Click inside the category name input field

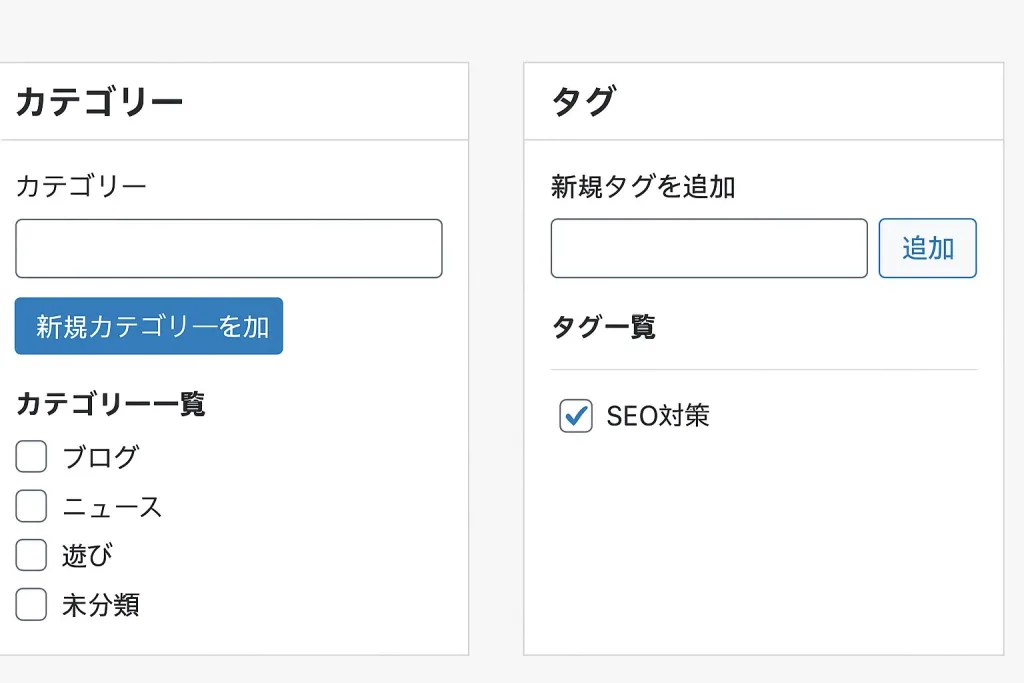[228, 248]
